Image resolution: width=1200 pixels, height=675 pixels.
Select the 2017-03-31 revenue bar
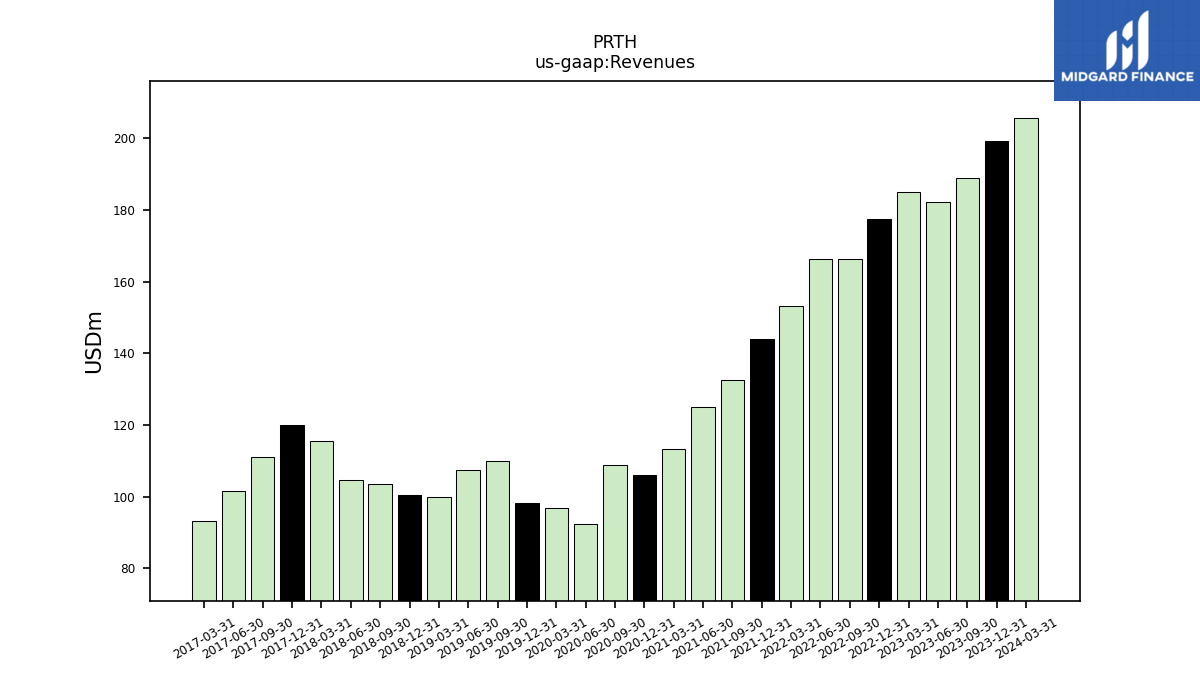[x=204, y=561]
